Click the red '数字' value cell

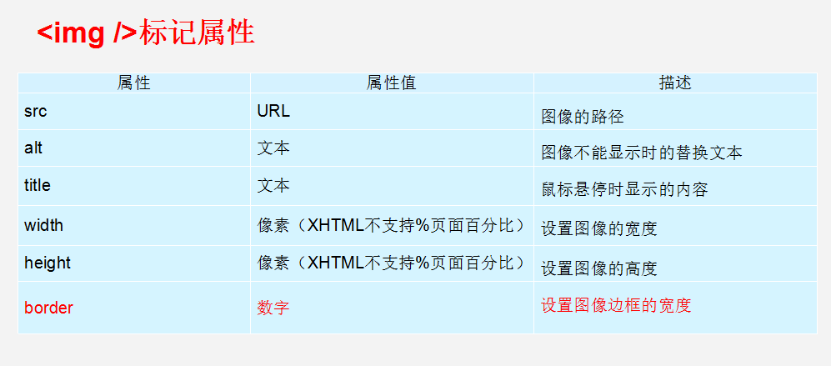click(392, 308)
